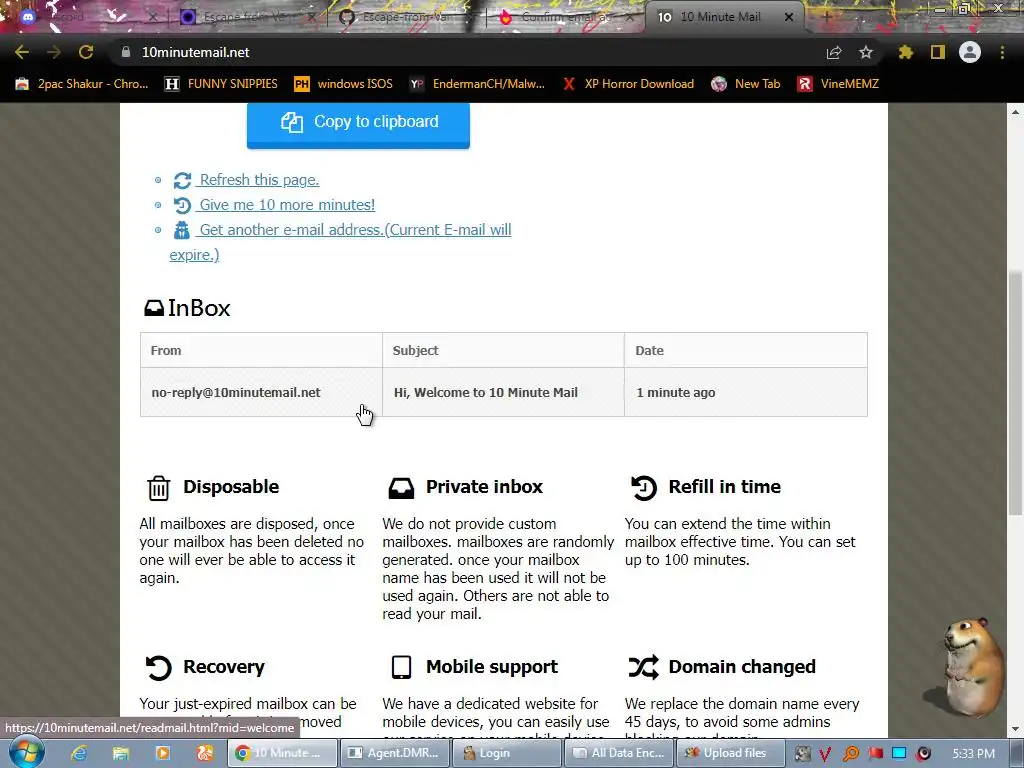Click the 1 minute ago date cell

pos(746,392)
